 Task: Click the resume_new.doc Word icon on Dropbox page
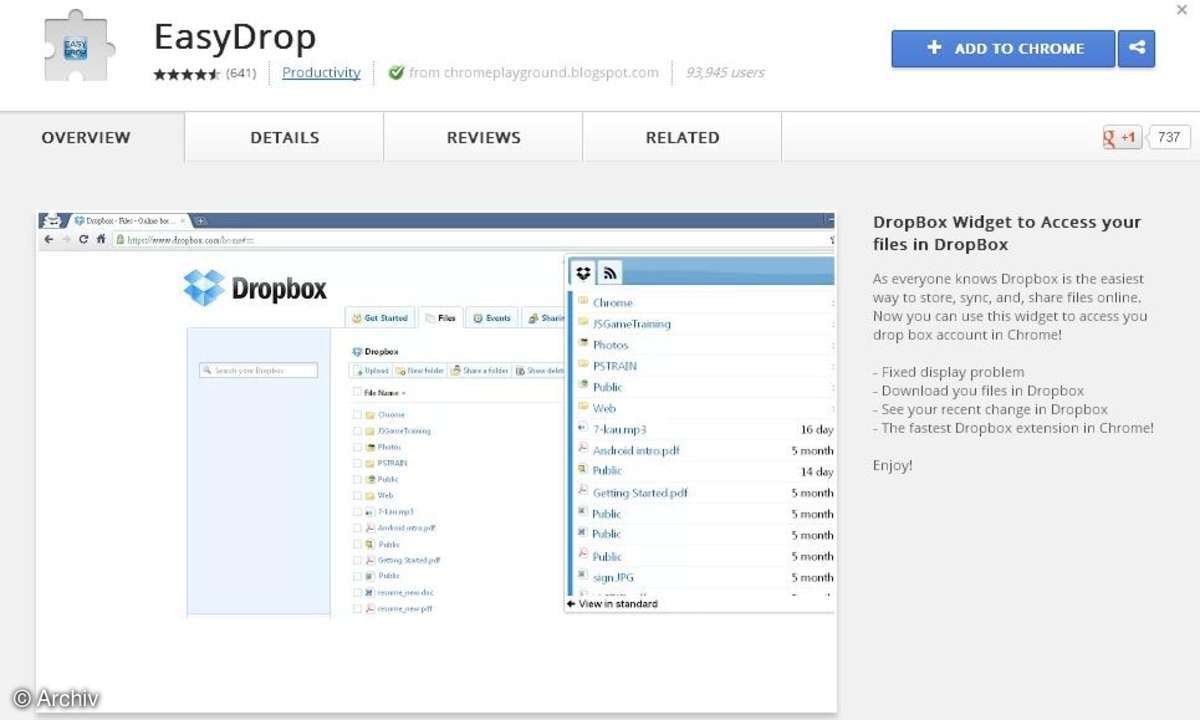369,592
